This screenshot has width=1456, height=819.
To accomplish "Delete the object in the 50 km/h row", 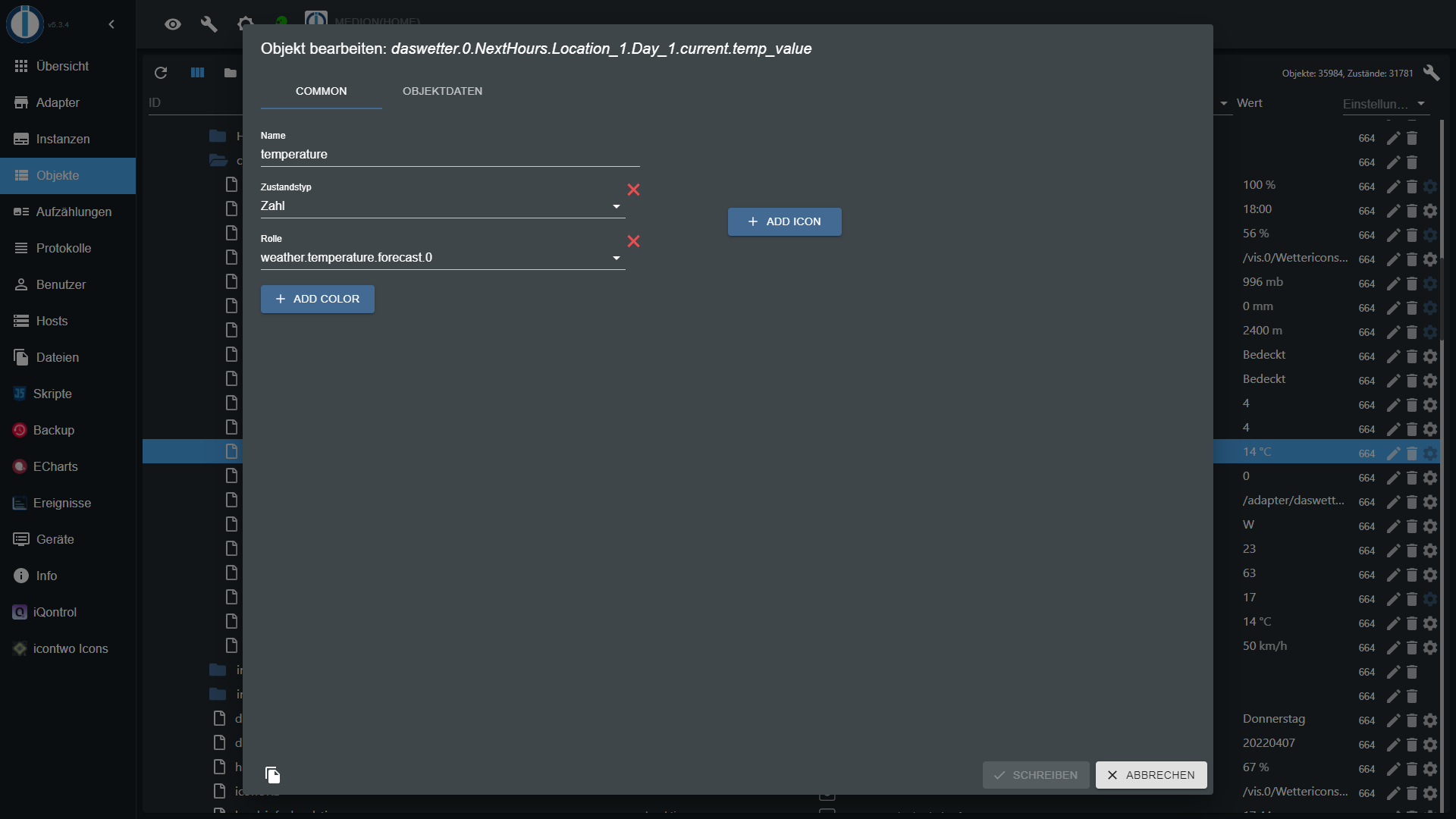I will (1411, 648).
